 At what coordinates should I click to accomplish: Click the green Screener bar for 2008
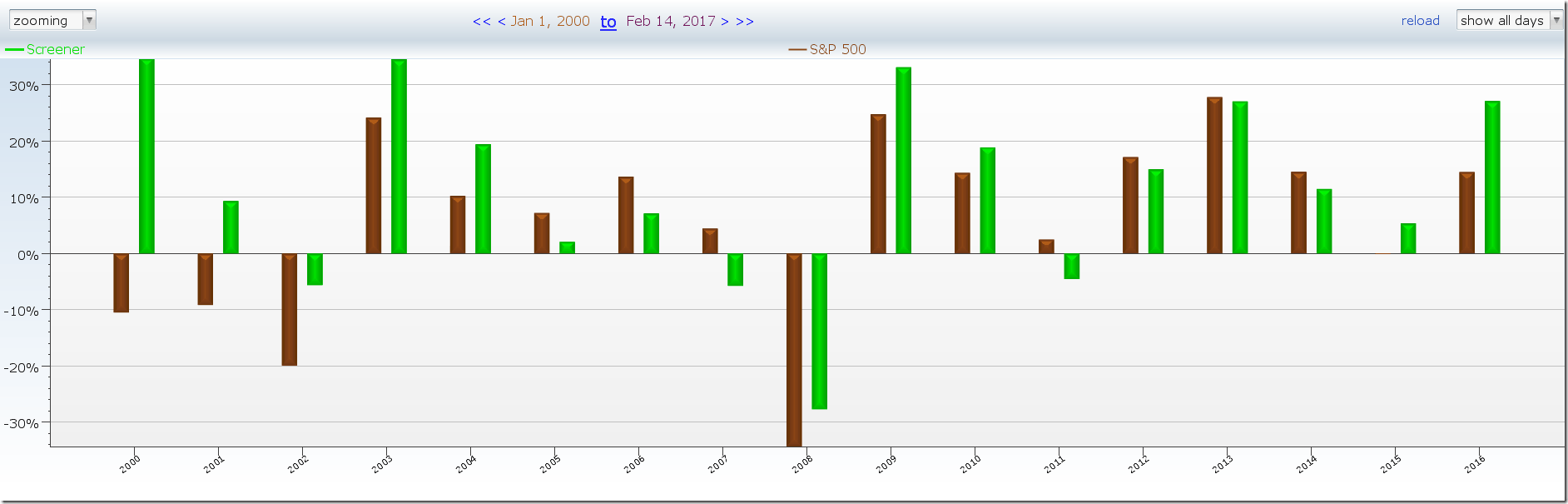tap(820, 332)
